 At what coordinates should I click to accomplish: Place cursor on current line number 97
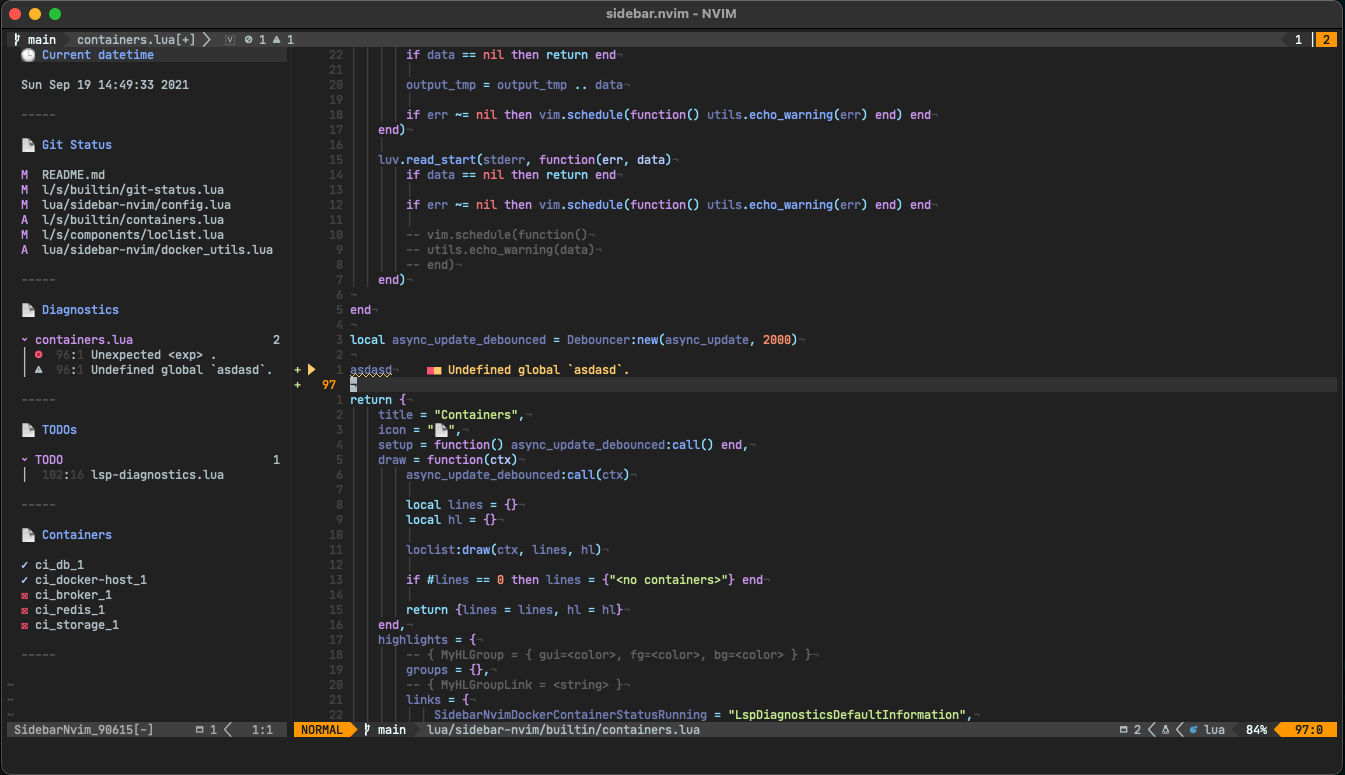tap(329, 385)
